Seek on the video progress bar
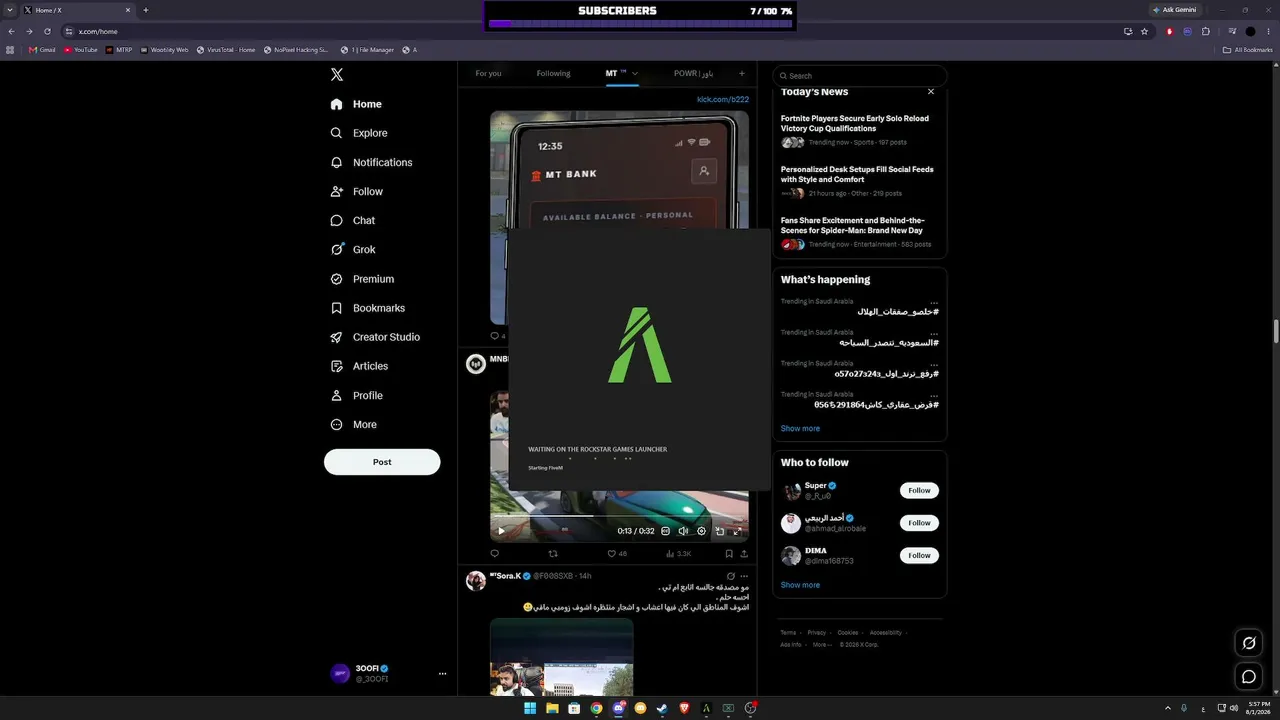The image size is (1280, 720). 620,516
